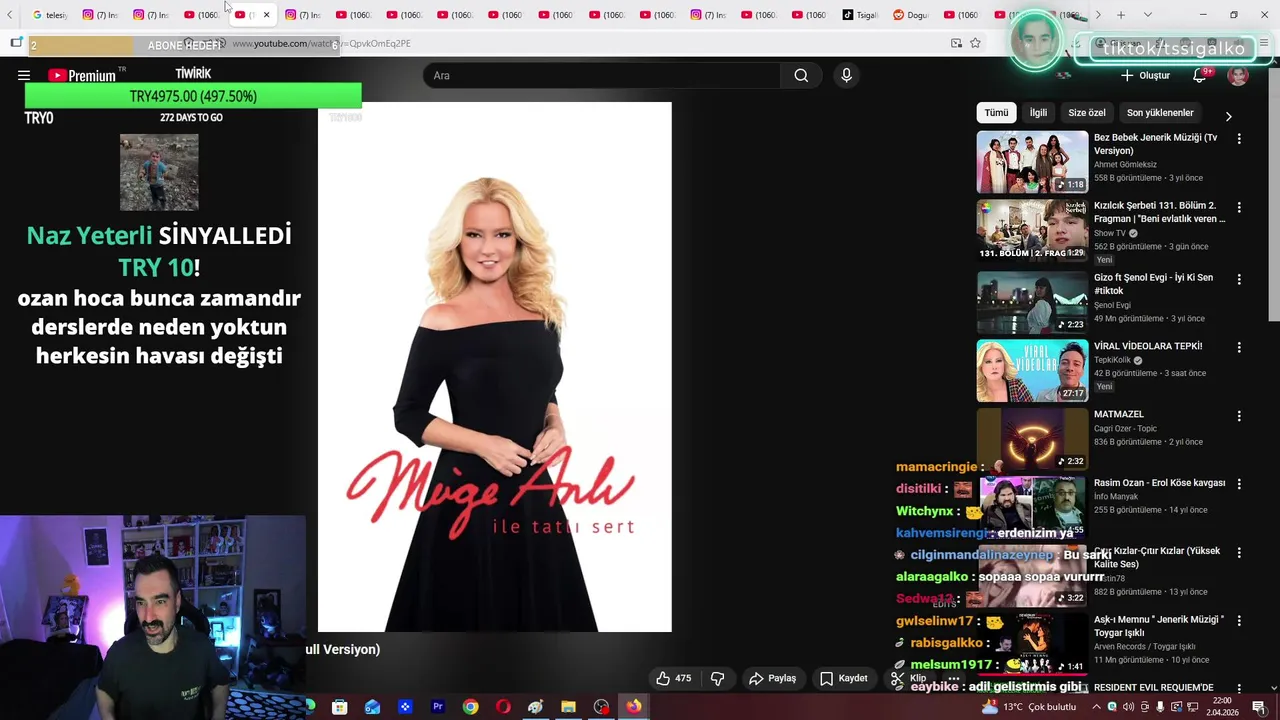Select the Size özel filter chip
This screenshot has height=720, width=1280.
click(x=1087, y=113)
